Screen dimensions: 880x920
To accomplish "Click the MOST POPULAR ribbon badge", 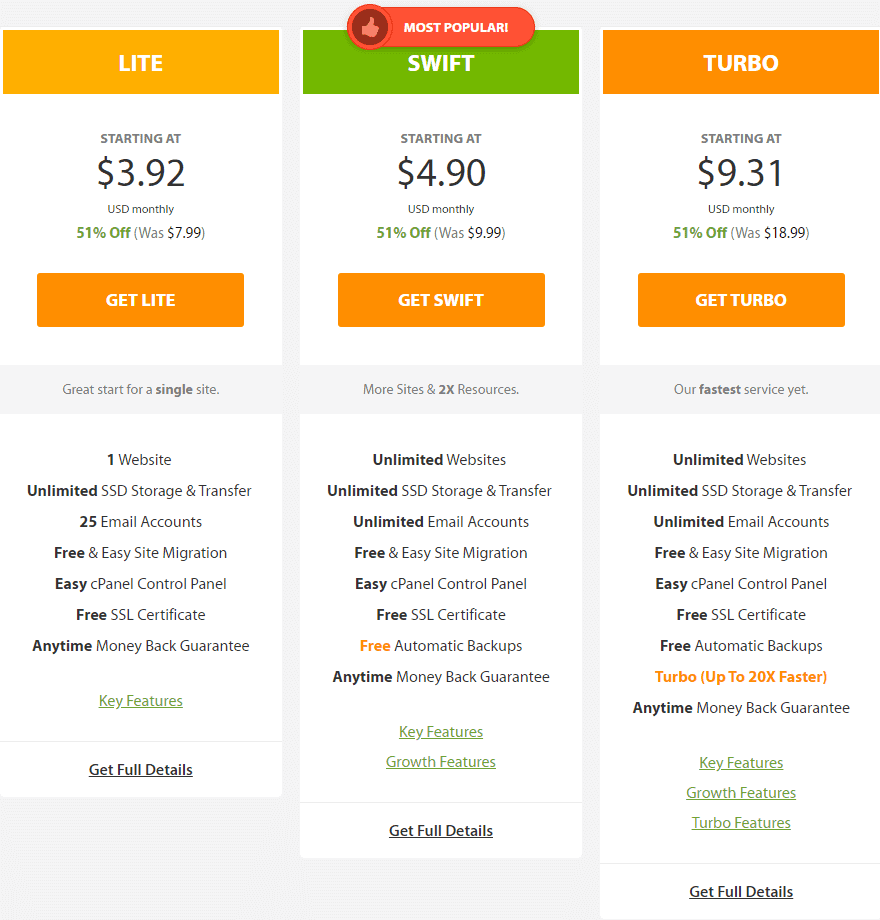I will pos(440,27).
